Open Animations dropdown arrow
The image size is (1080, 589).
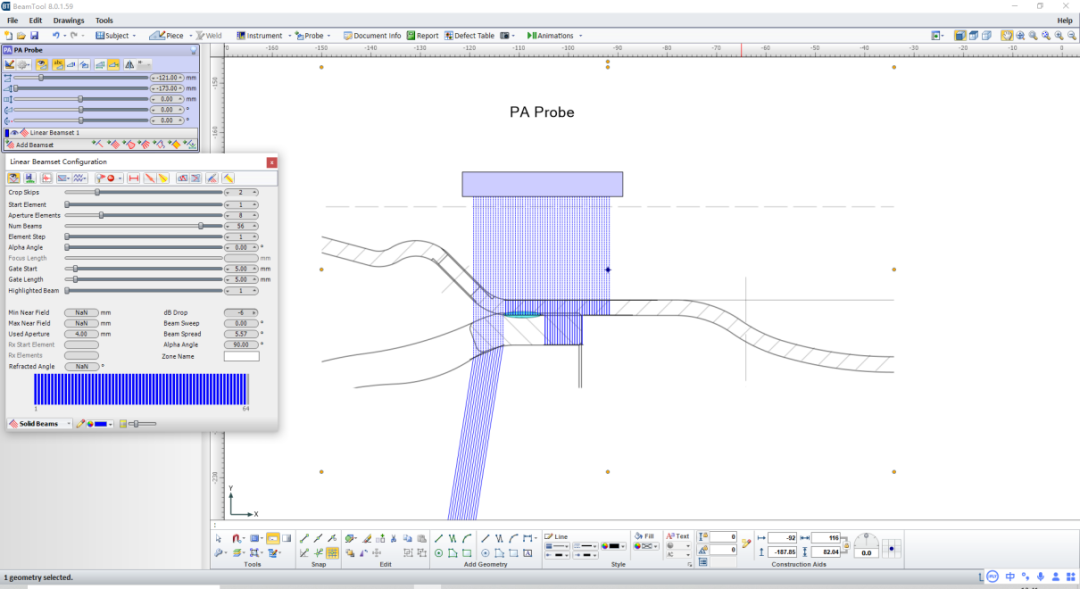pyautogui.click(x=581, y=35)
